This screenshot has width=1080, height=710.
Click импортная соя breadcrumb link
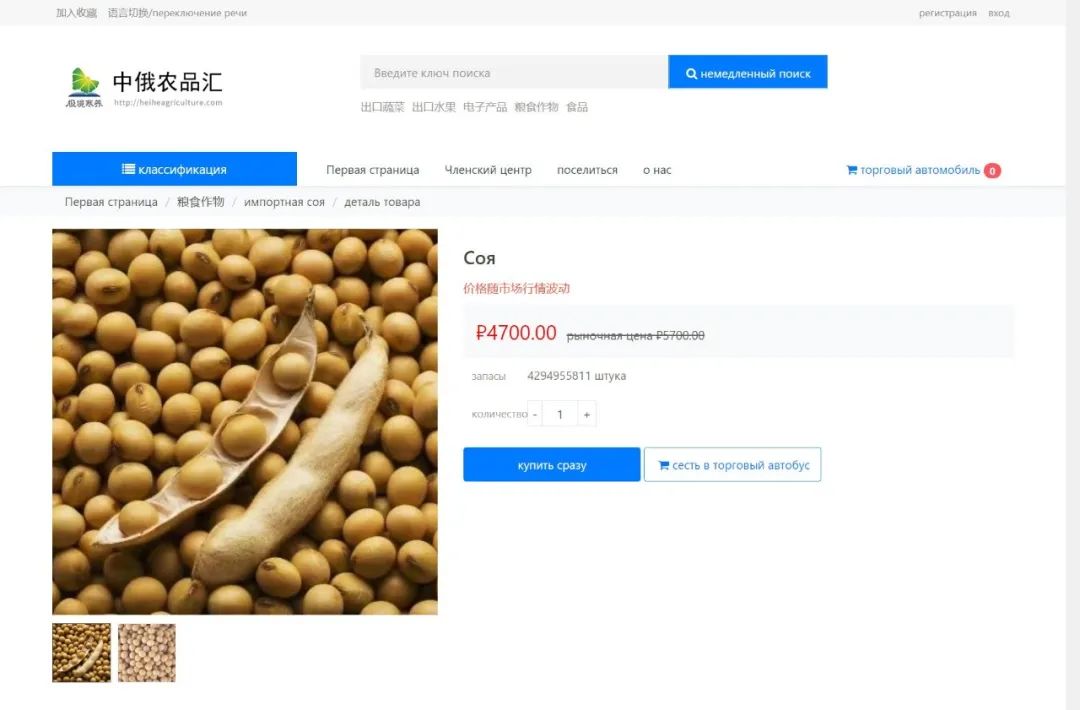pyautogui.click(x=284, y=202)
